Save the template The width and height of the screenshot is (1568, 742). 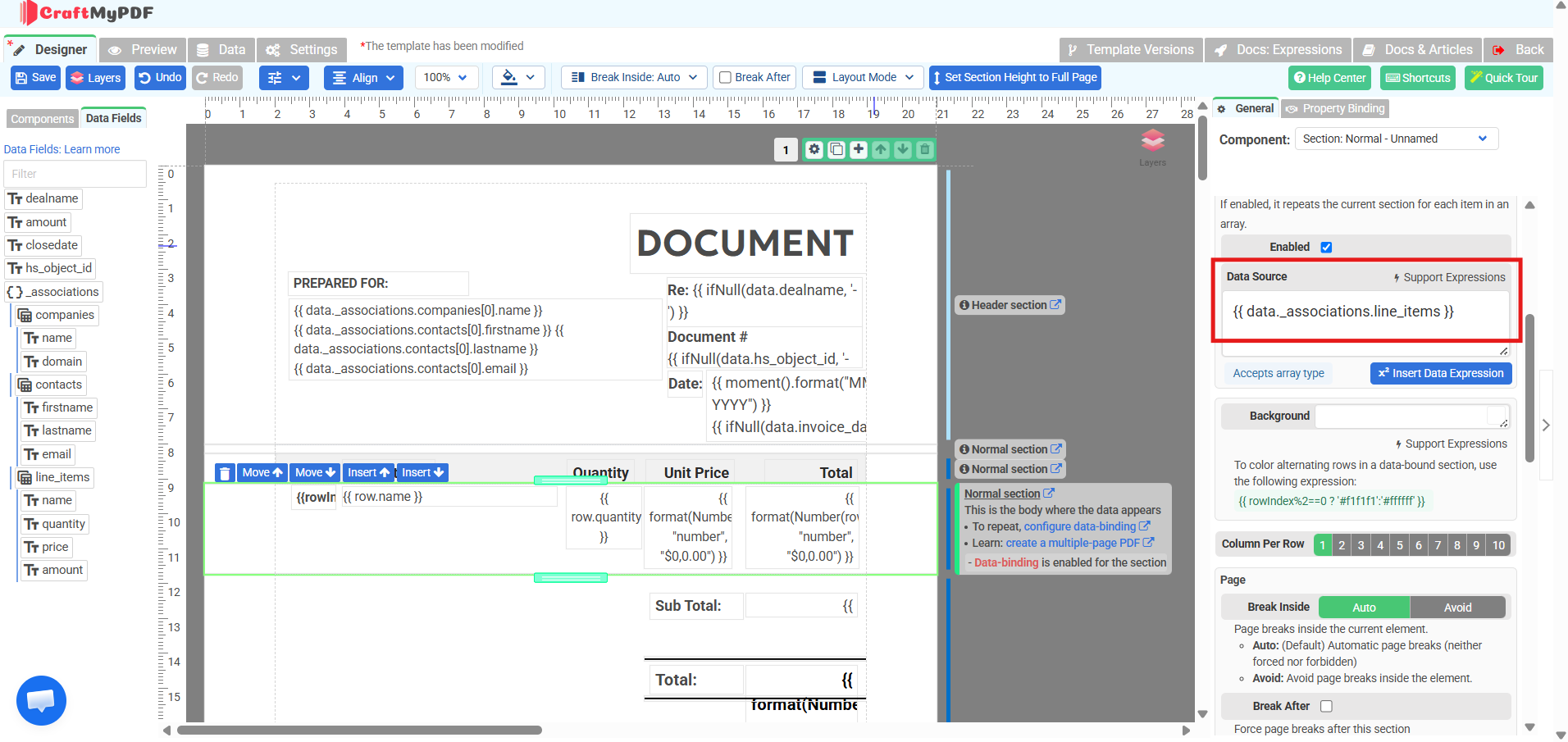(35, 78)
